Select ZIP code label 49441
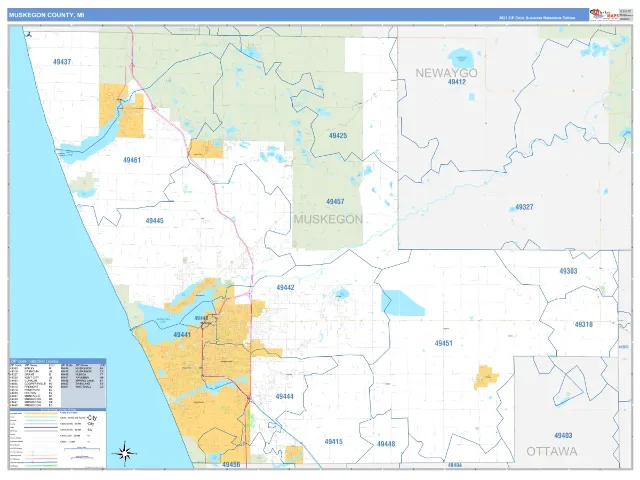The height and width of the screenshot is (480, 640). [x=182, y=335]
